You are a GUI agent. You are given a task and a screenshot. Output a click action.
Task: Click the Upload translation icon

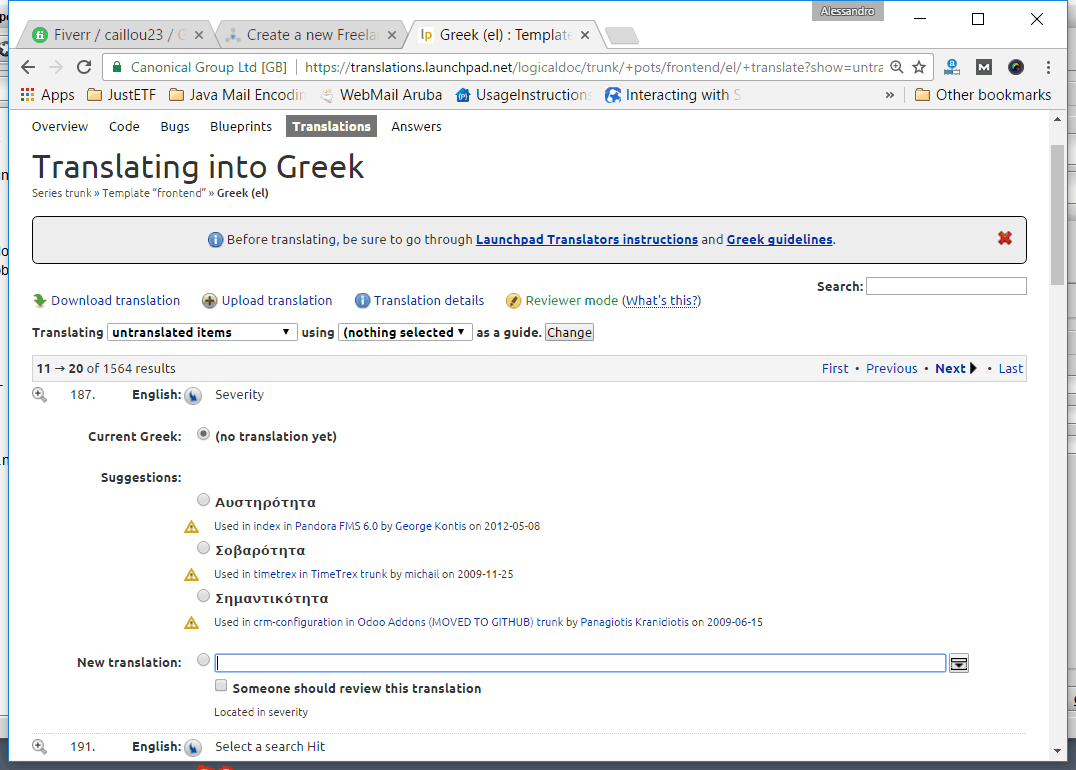point(210,301)
